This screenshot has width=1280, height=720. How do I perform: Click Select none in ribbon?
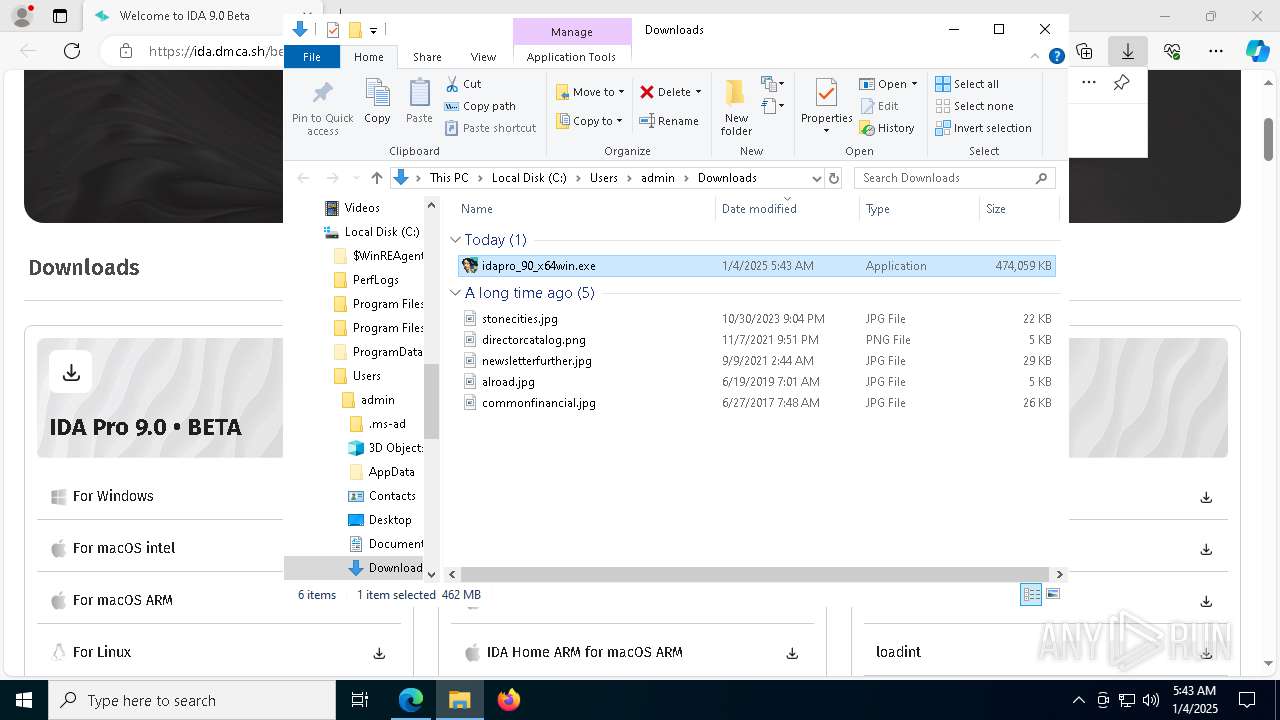(x=975, y=106)
